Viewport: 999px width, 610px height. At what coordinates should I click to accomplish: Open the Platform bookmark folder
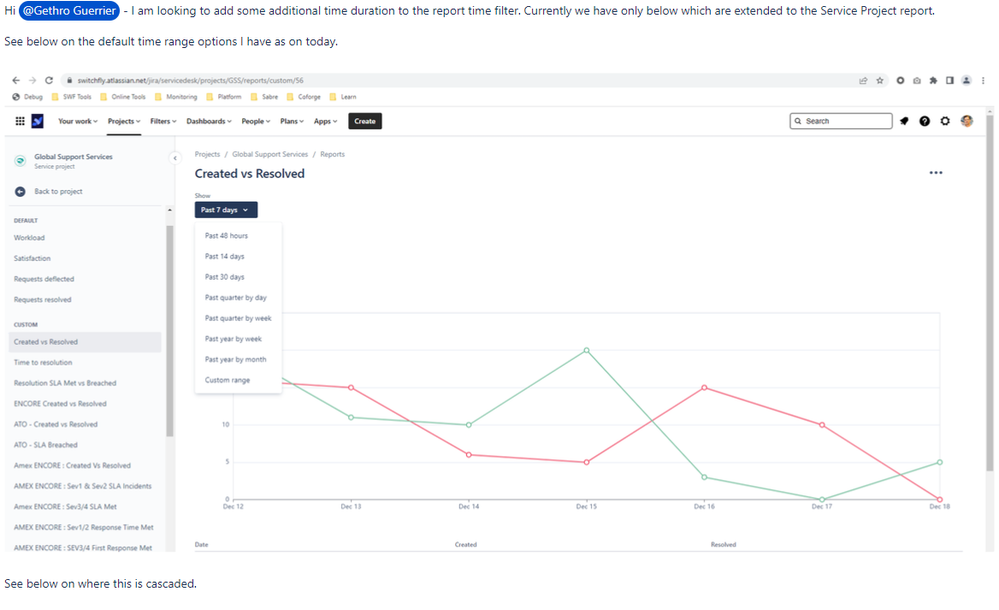pos(224,97)
